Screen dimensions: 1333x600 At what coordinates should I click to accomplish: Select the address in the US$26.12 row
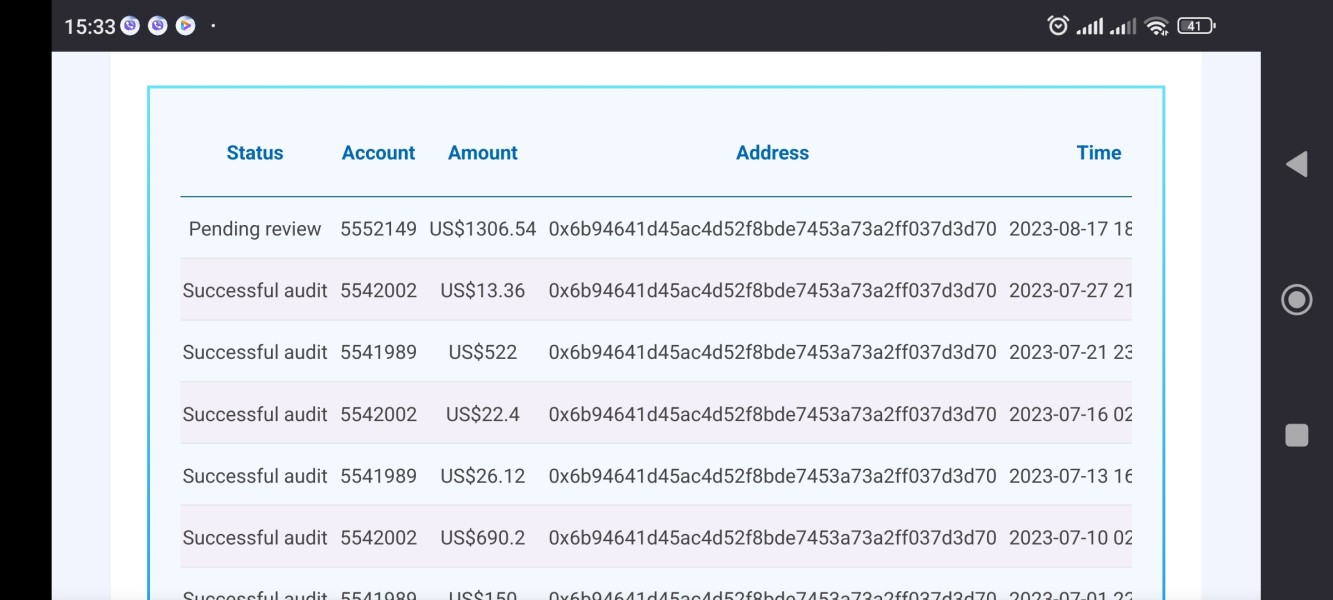pyautogui.click(x=772, y=476)
